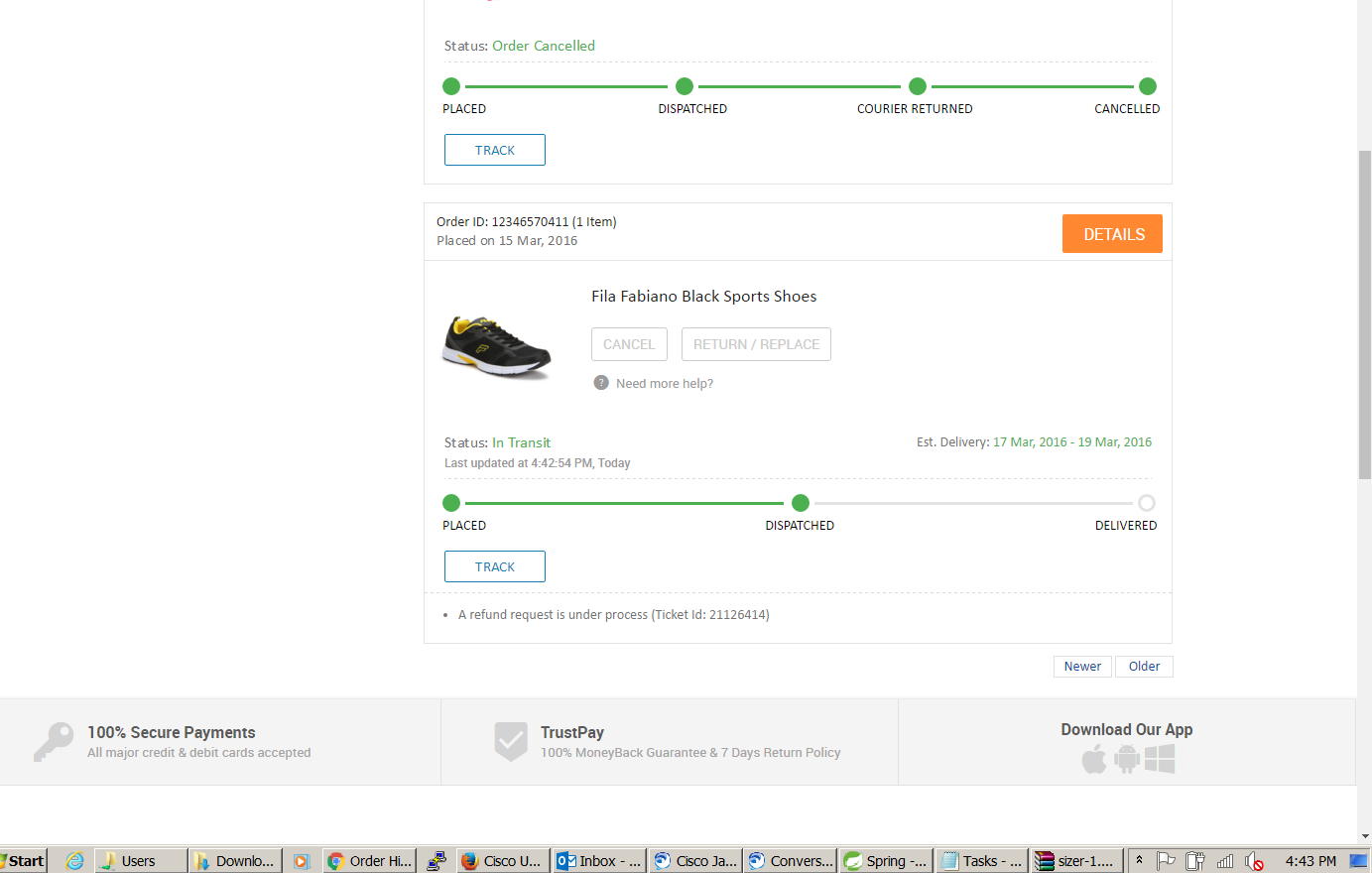Open the Need more help link
This screenshot has width=1372, height=873.
click(664, 384)
